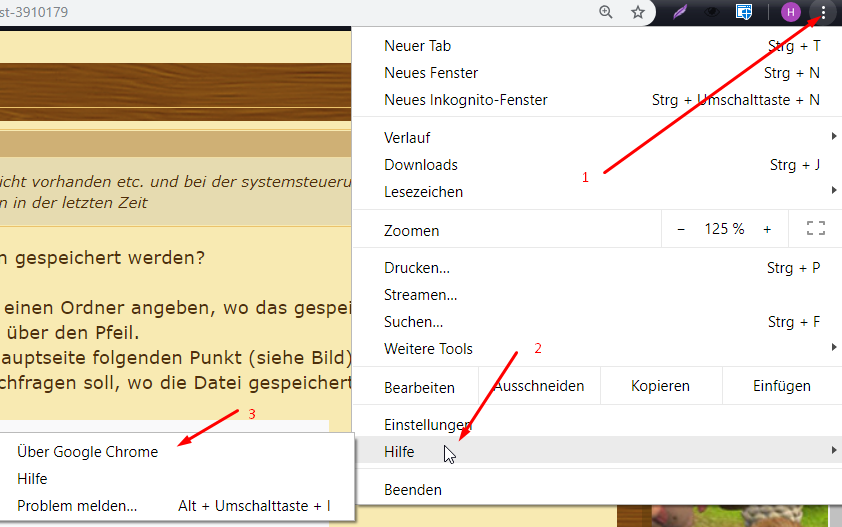Click the three-dot Chrome menu button
Screen dimensions: 842x527
coord(823,12)
